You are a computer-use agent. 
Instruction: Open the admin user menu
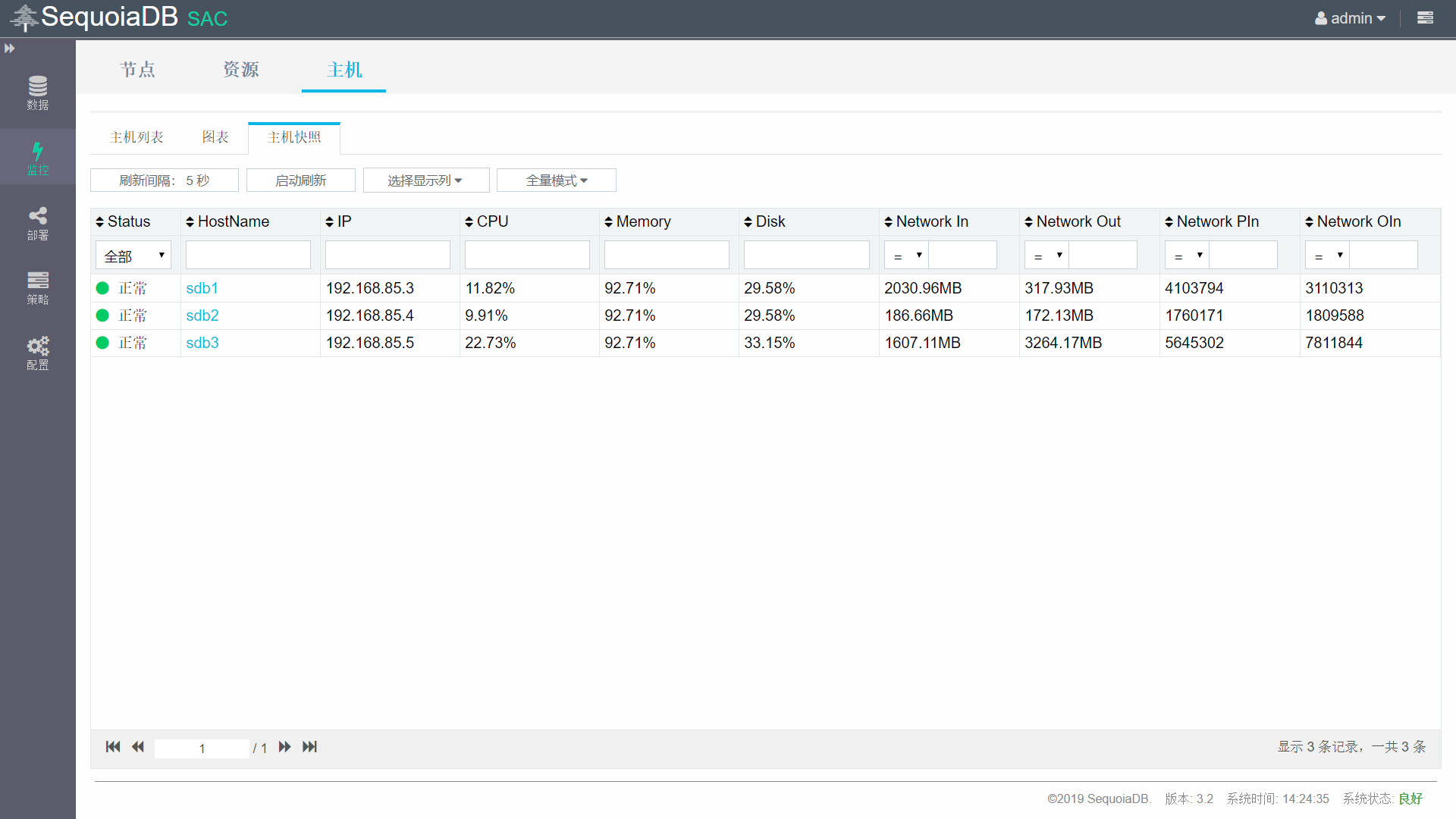[1351, 18]
